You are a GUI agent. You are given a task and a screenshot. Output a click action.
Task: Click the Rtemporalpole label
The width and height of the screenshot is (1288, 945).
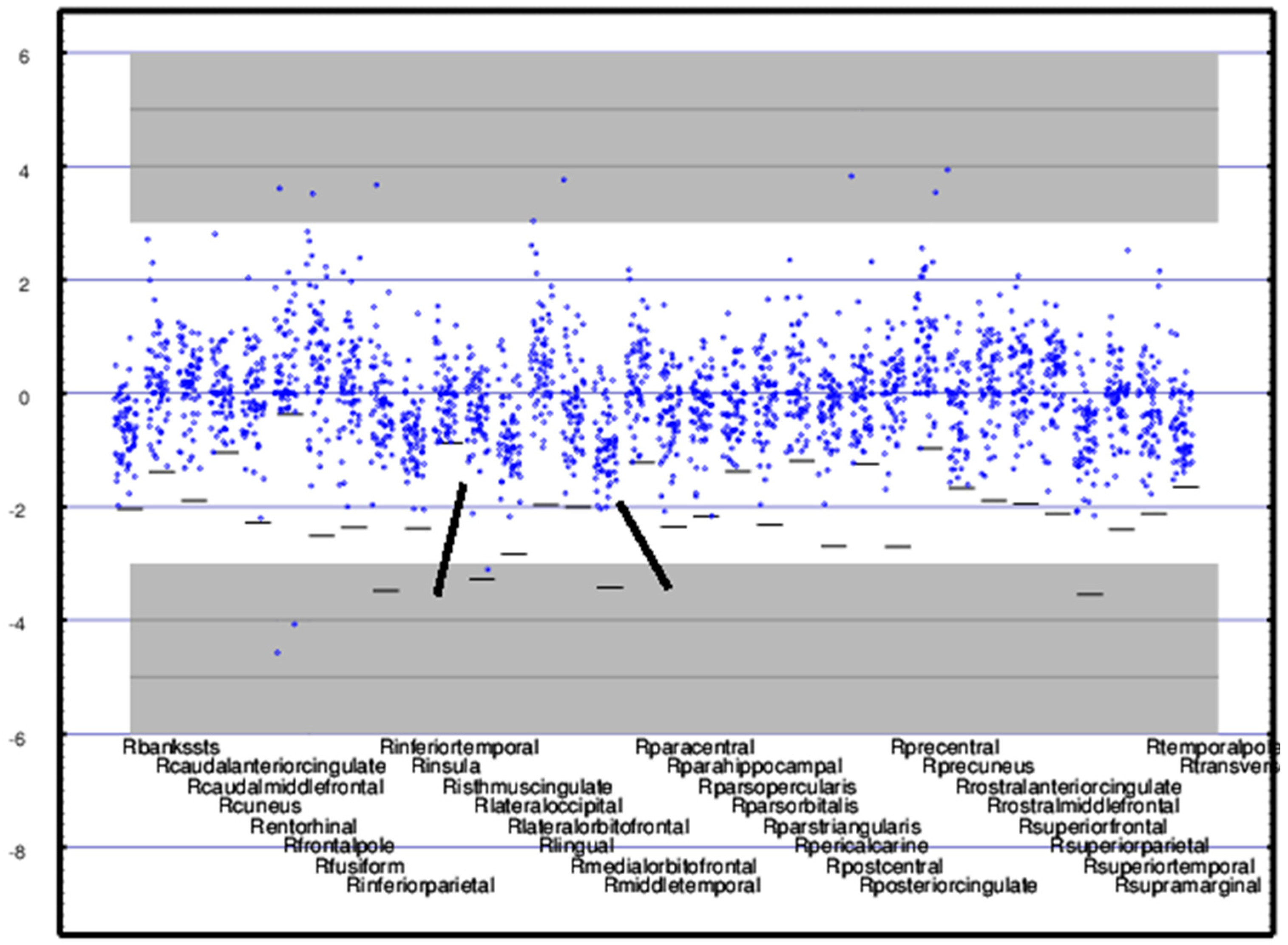pos(1212,747)
